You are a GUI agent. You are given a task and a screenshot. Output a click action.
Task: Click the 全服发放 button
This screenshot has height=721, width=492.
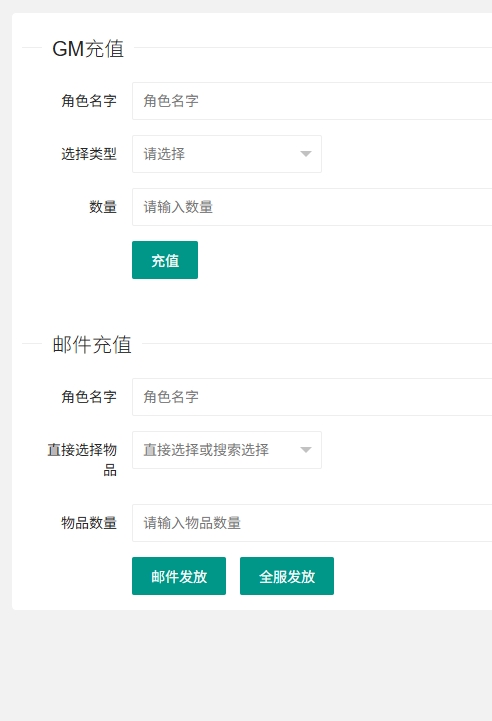click(x=287, y=576)
